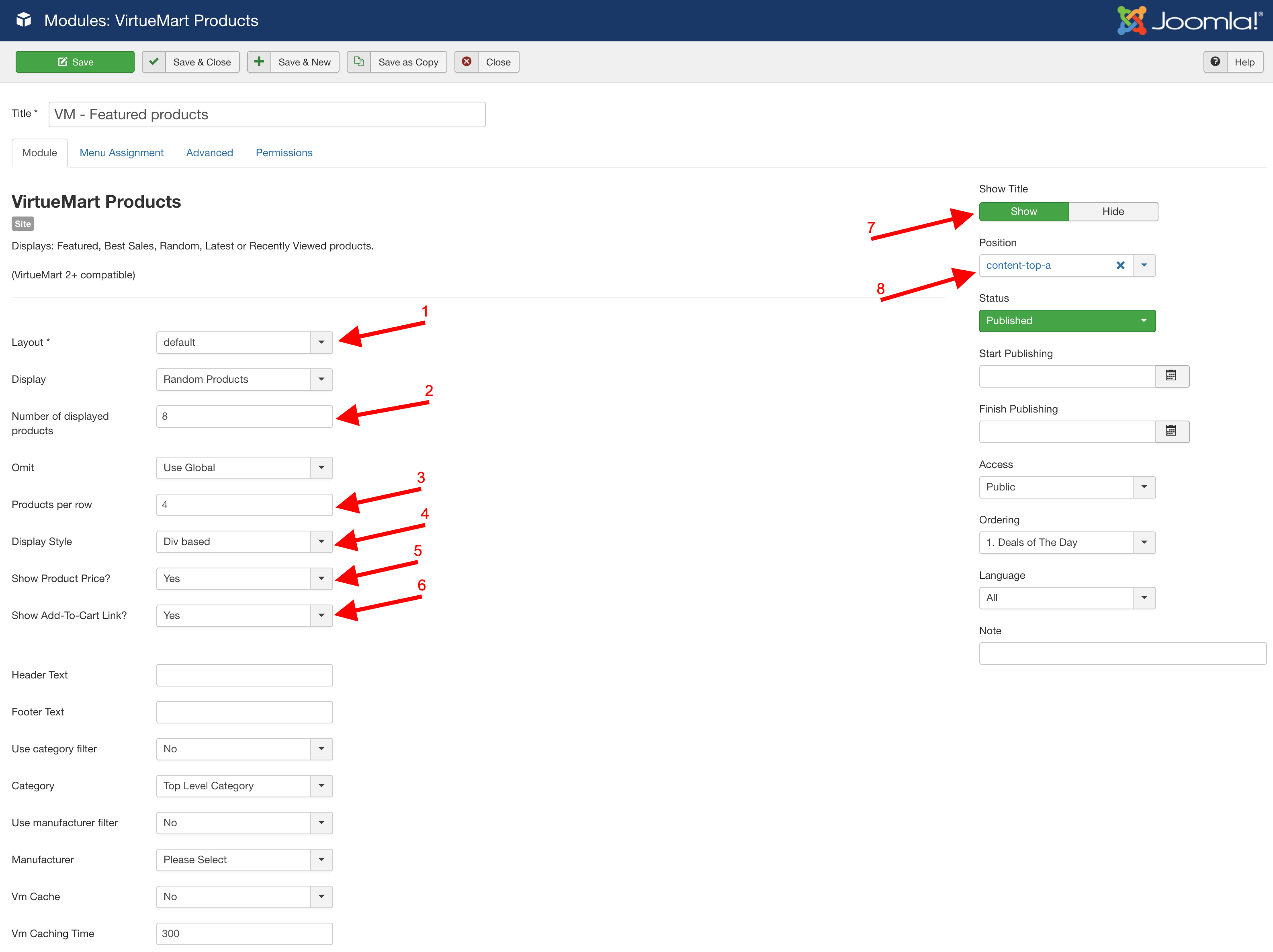Click the VirtueMart Products heading

click(x=96, y=201)
